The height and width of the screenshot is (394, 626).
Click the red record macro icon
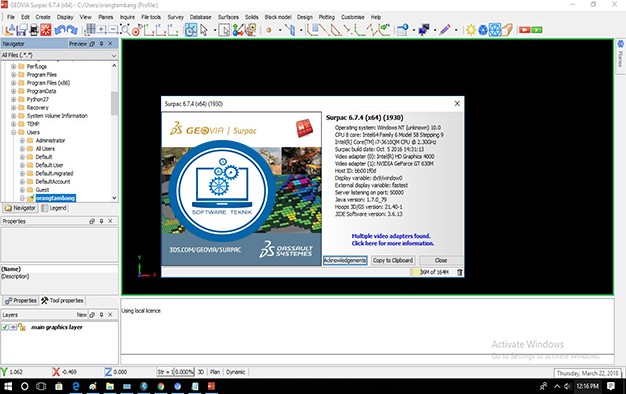click(524, 30)
